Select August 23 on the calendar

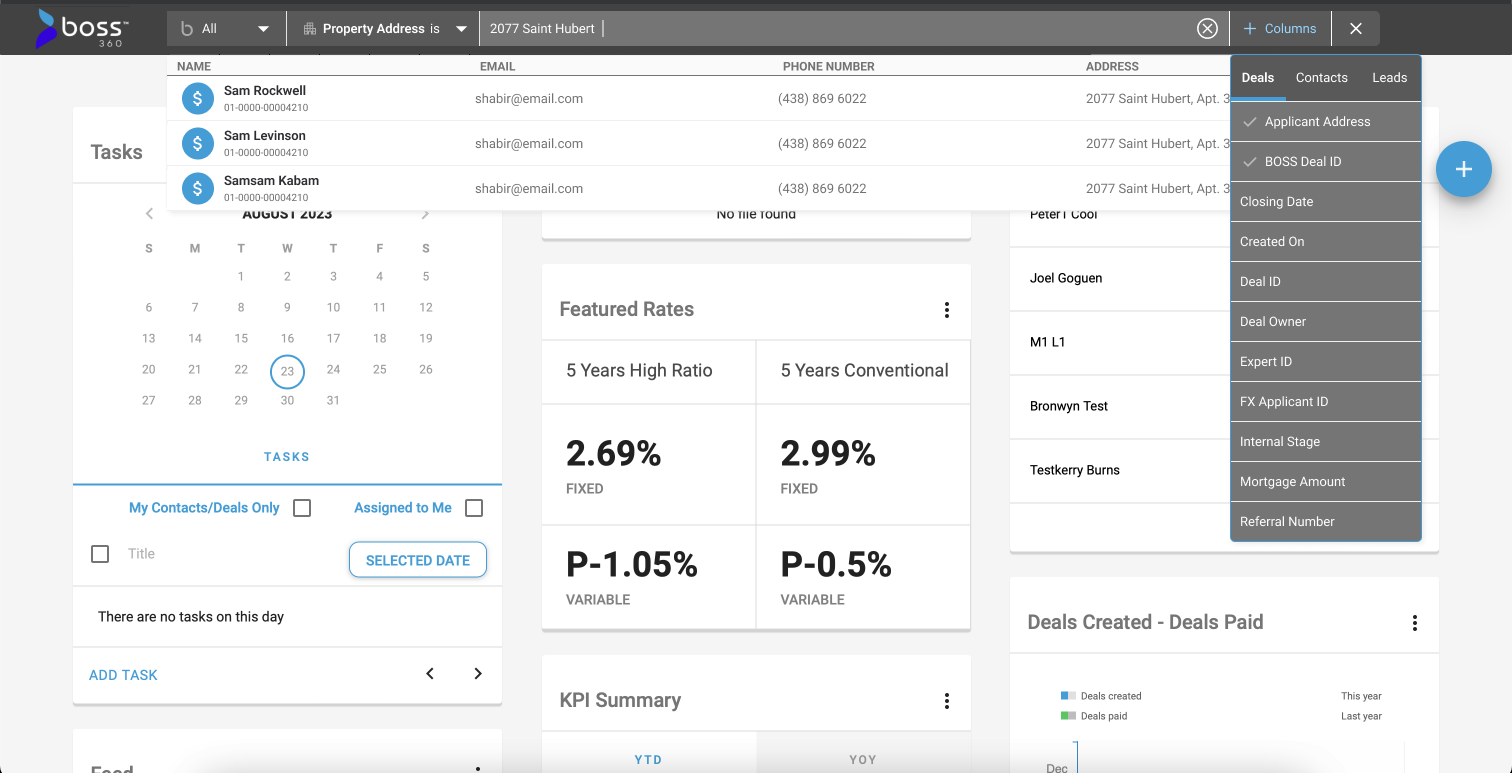pos(287,371)
